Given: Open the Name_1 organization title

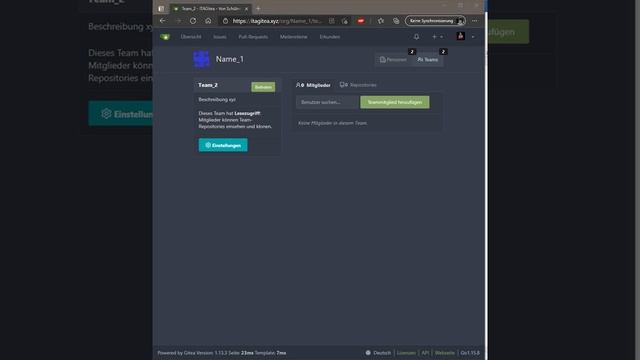Looking at the screenshot, I should (x=229, y=59).
